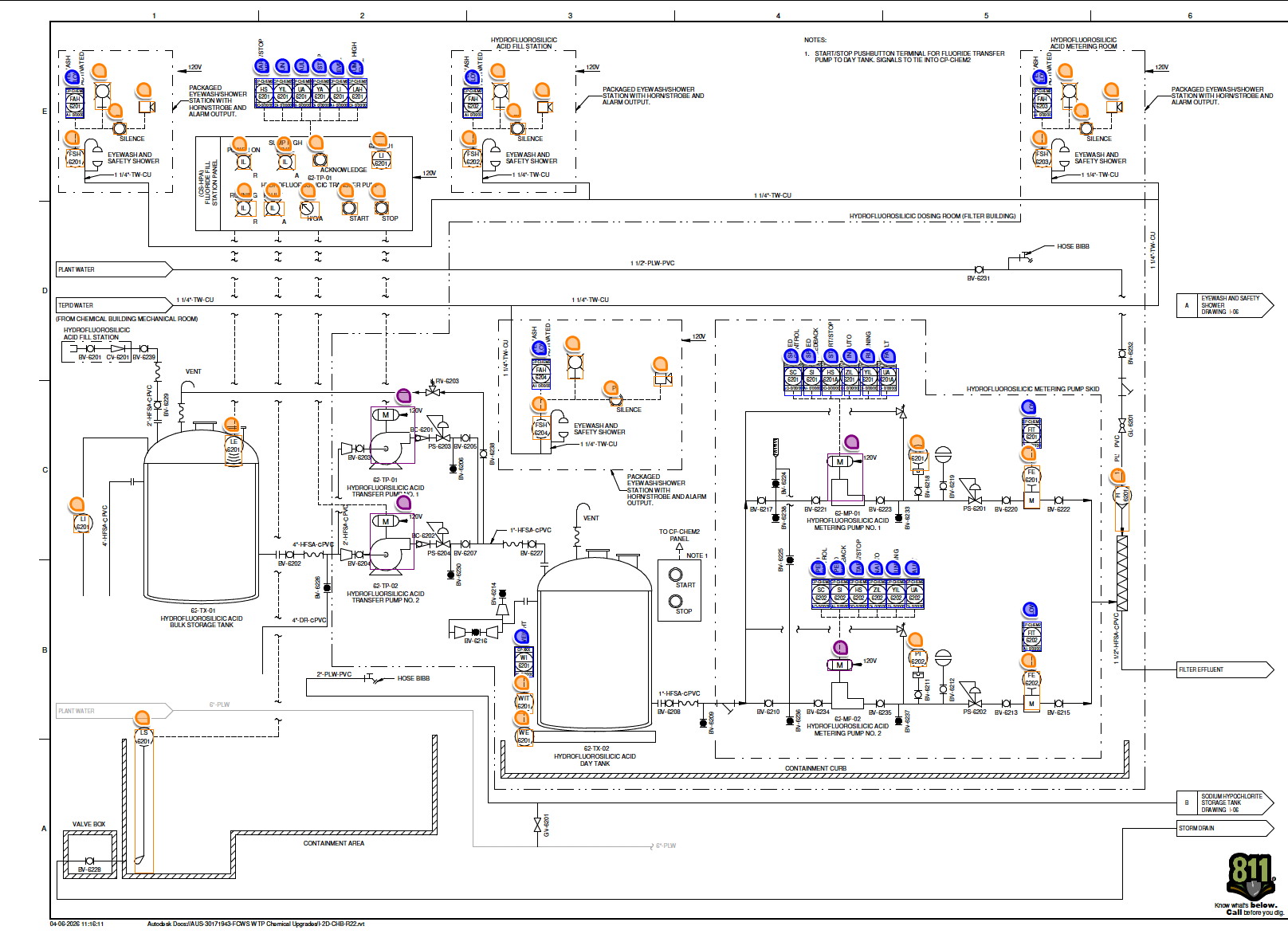The image size is (1288, 934).
Task: Select the TEPID WATER inlet connector
Action: point(114,305)
